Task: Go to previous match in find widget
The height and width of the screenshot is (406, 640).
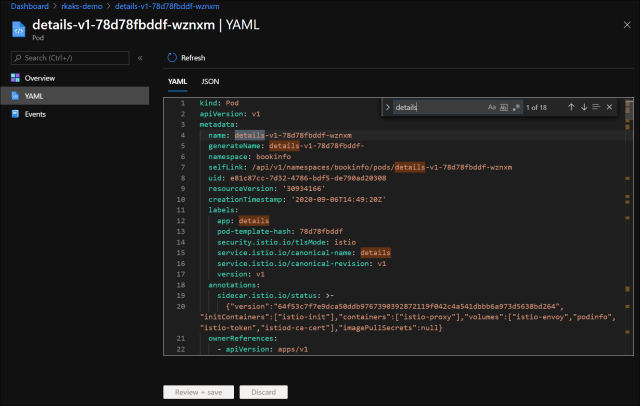Action: [x=571, y=107]
